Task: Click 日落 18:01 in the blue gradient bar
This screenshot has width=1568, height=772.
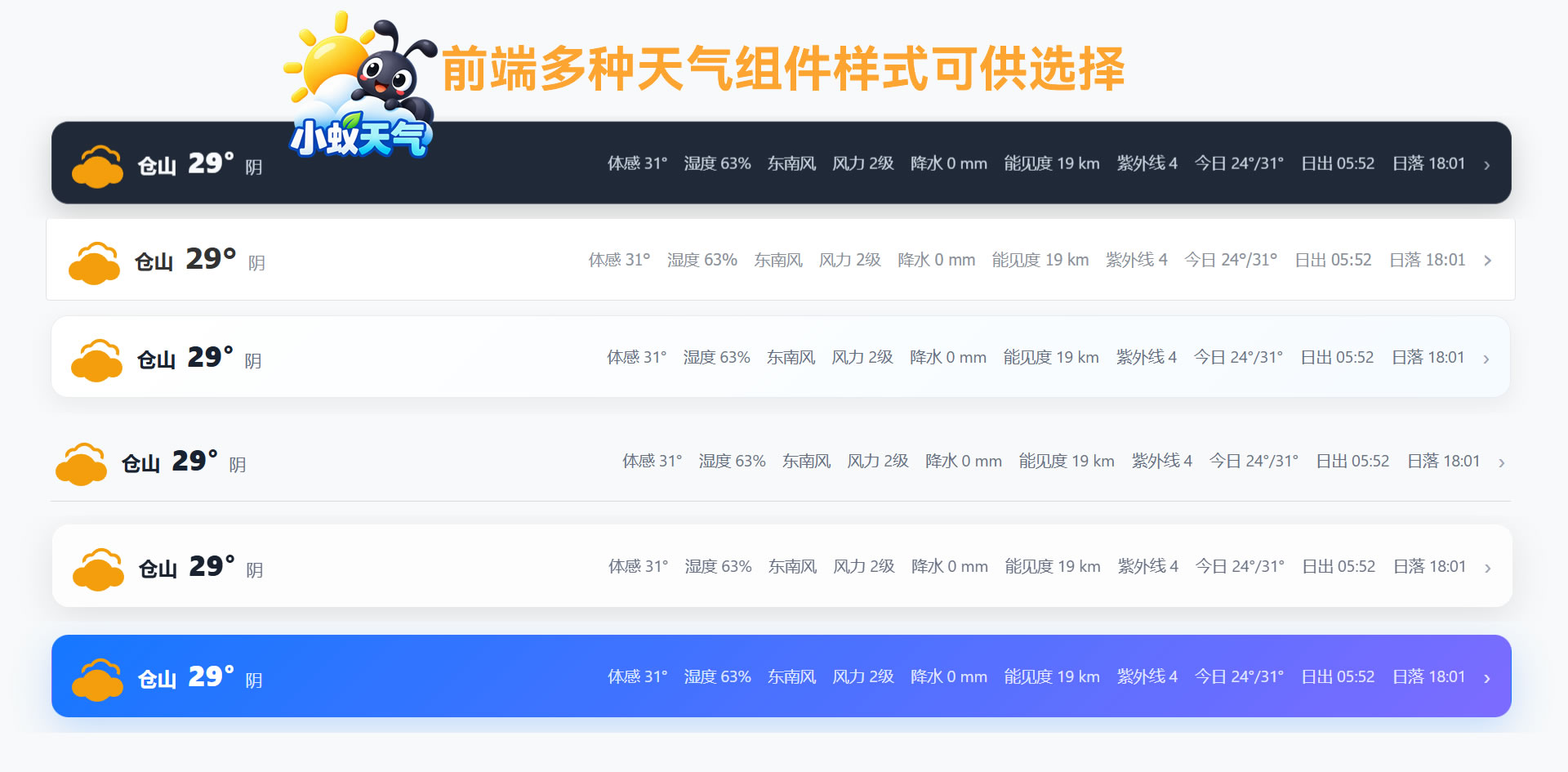Action: [1428, 676]
